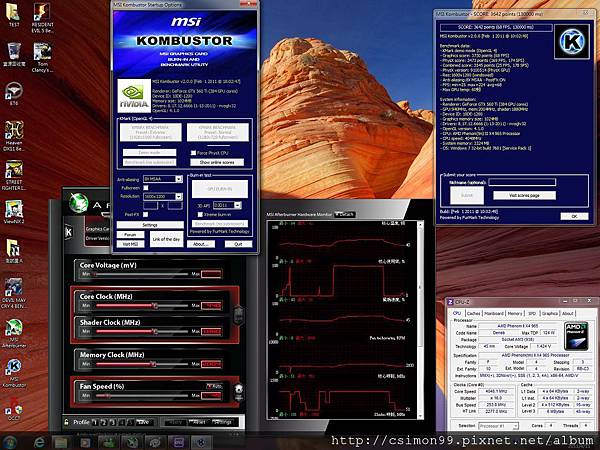Image resolution: width=600 pixels, height=450 pixels.
Task: Click the Shader Clock slider handle
Action: pos(155,331)
